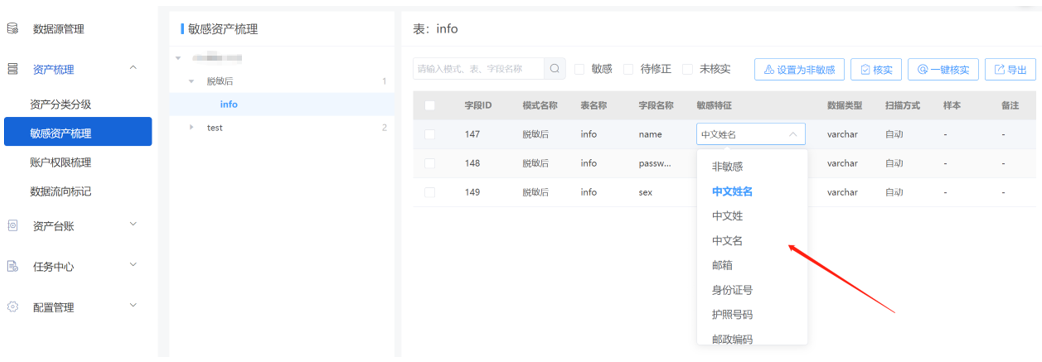Select 敏感资产梳理 submenu item
Screen dimensions: 1042x362
tap(78, 132)
